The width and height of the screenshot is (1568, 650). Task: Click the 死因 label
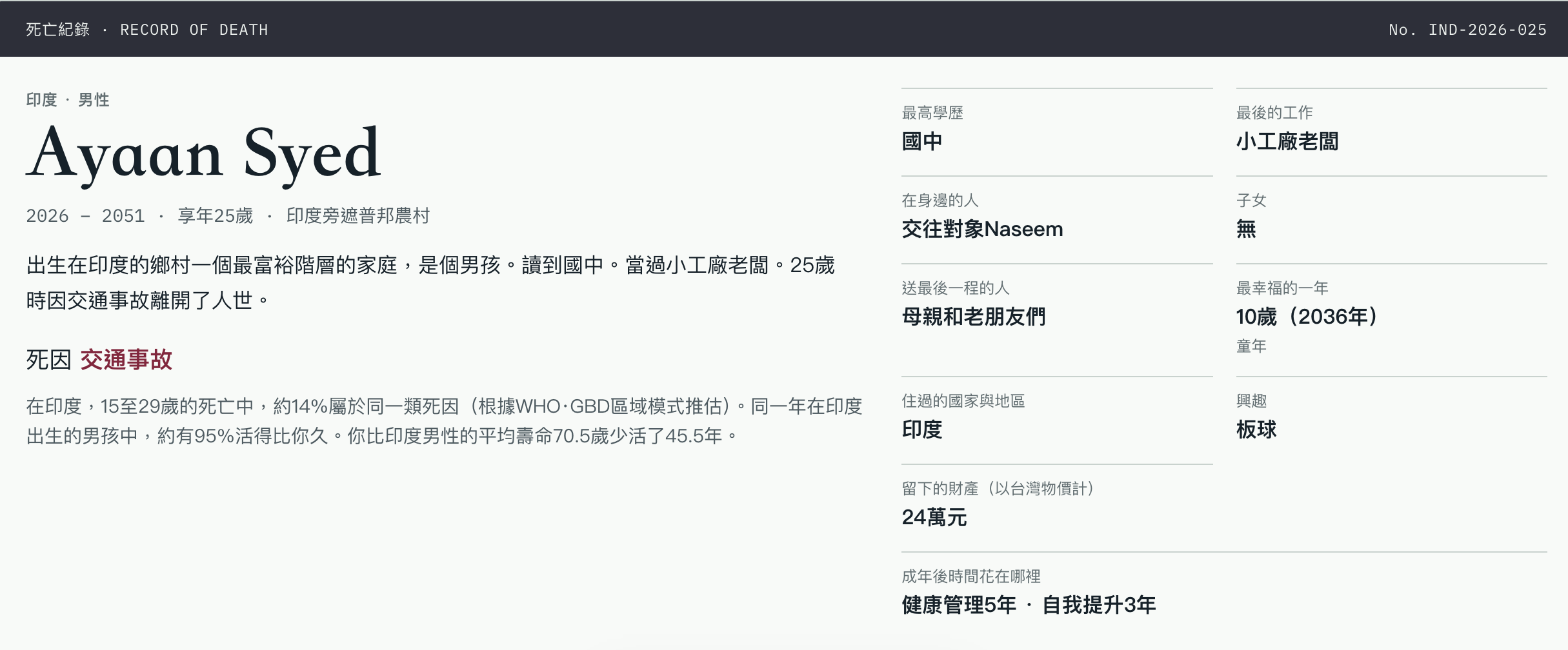click(x=48, y=360)
